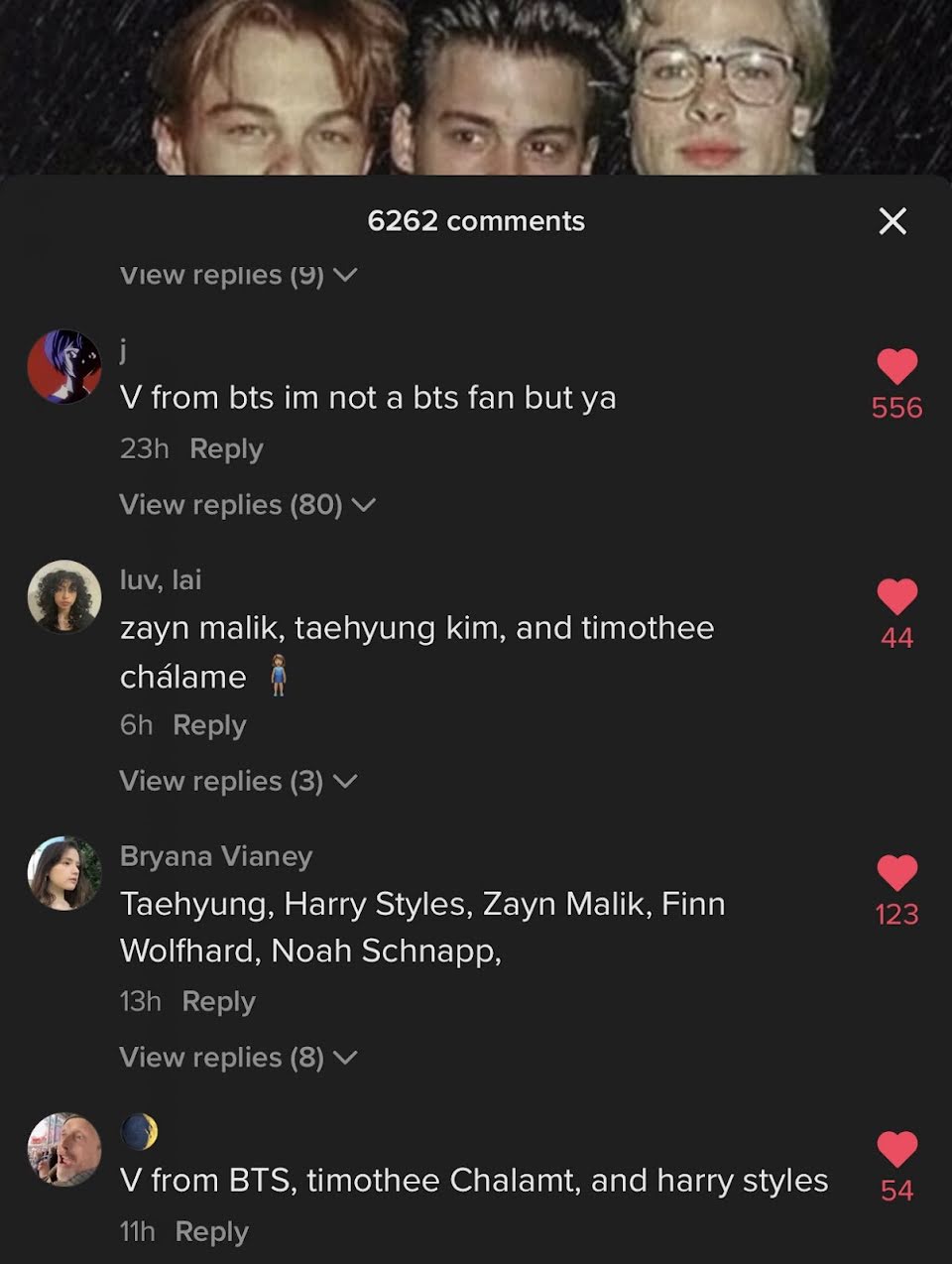Expand View replies (3)
The image size is (952, 1264).
point(238,782)
